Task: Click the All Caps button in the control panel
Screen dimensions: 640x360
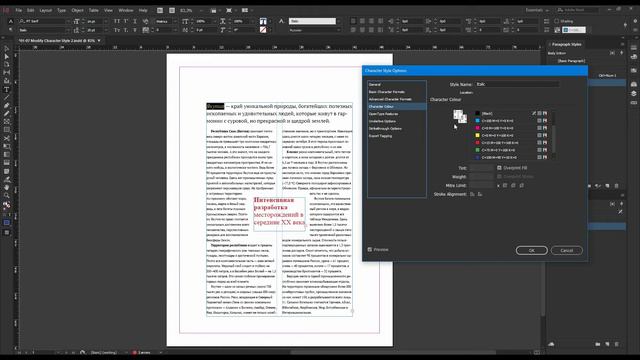Action: pos(117,21)
